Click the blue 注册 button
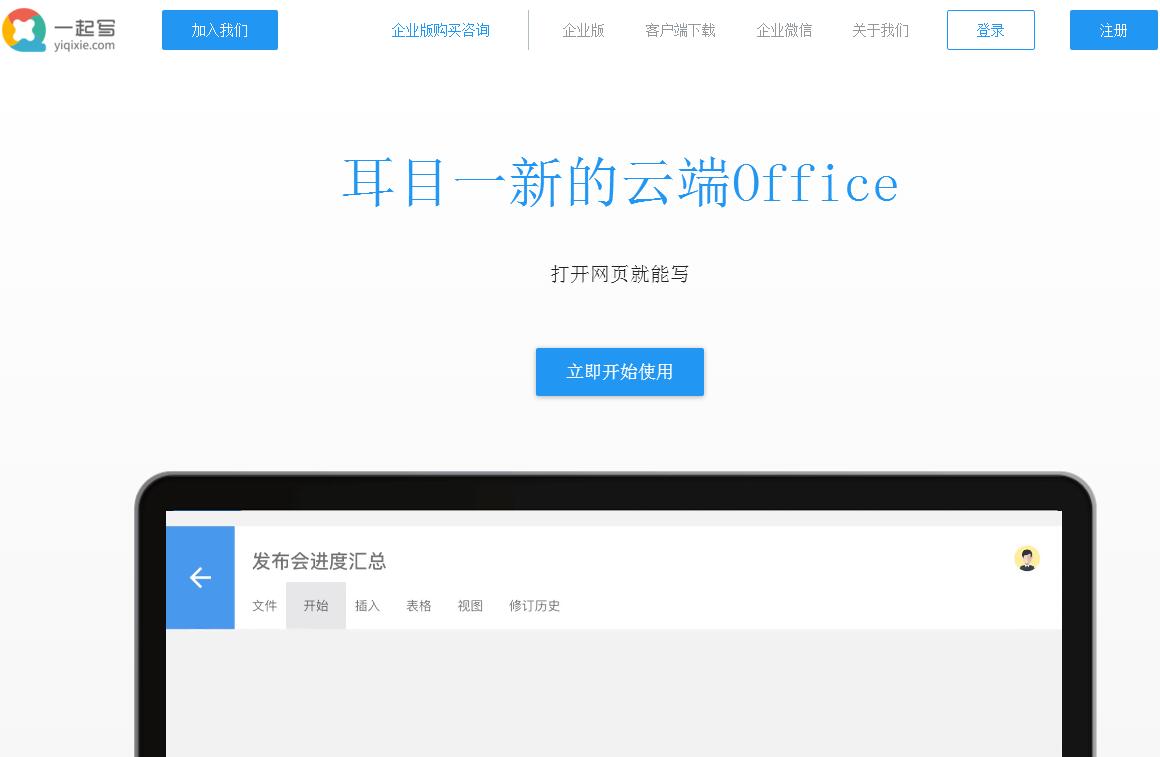Screen dimensions: 1160x757 (x=1113, y=30)
